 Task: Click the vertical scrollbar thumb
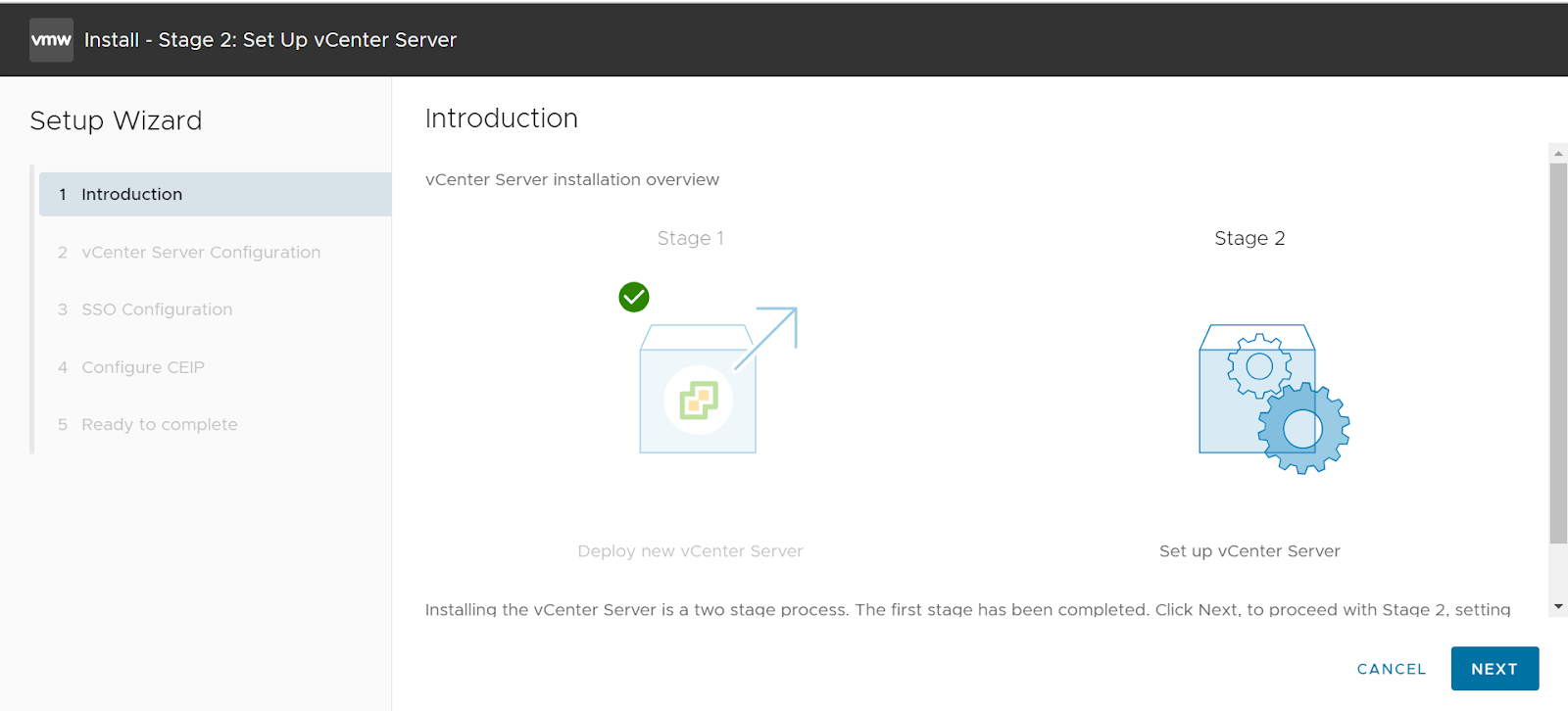[x=1558, y=353]
